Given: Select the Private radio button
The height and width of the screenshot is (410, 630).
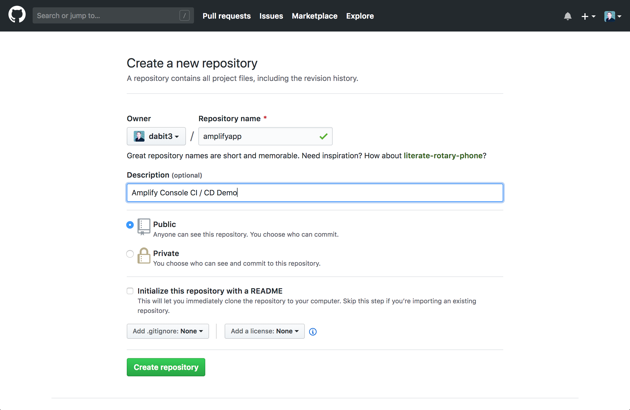Looking at the screenshot, I should tap(130, 254).
